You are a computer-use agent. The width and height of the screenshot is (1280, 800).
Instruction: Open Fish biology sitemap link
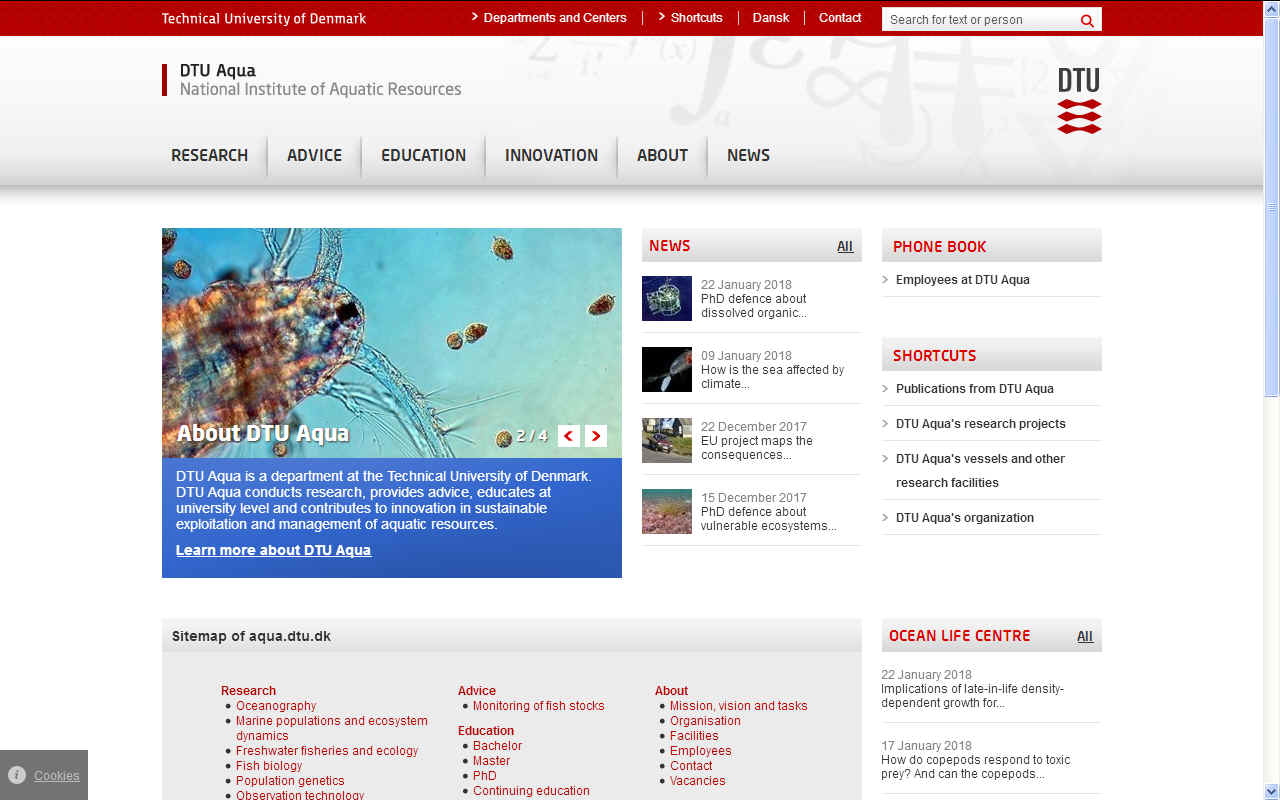pyautogui.click(x=269, y=766)
